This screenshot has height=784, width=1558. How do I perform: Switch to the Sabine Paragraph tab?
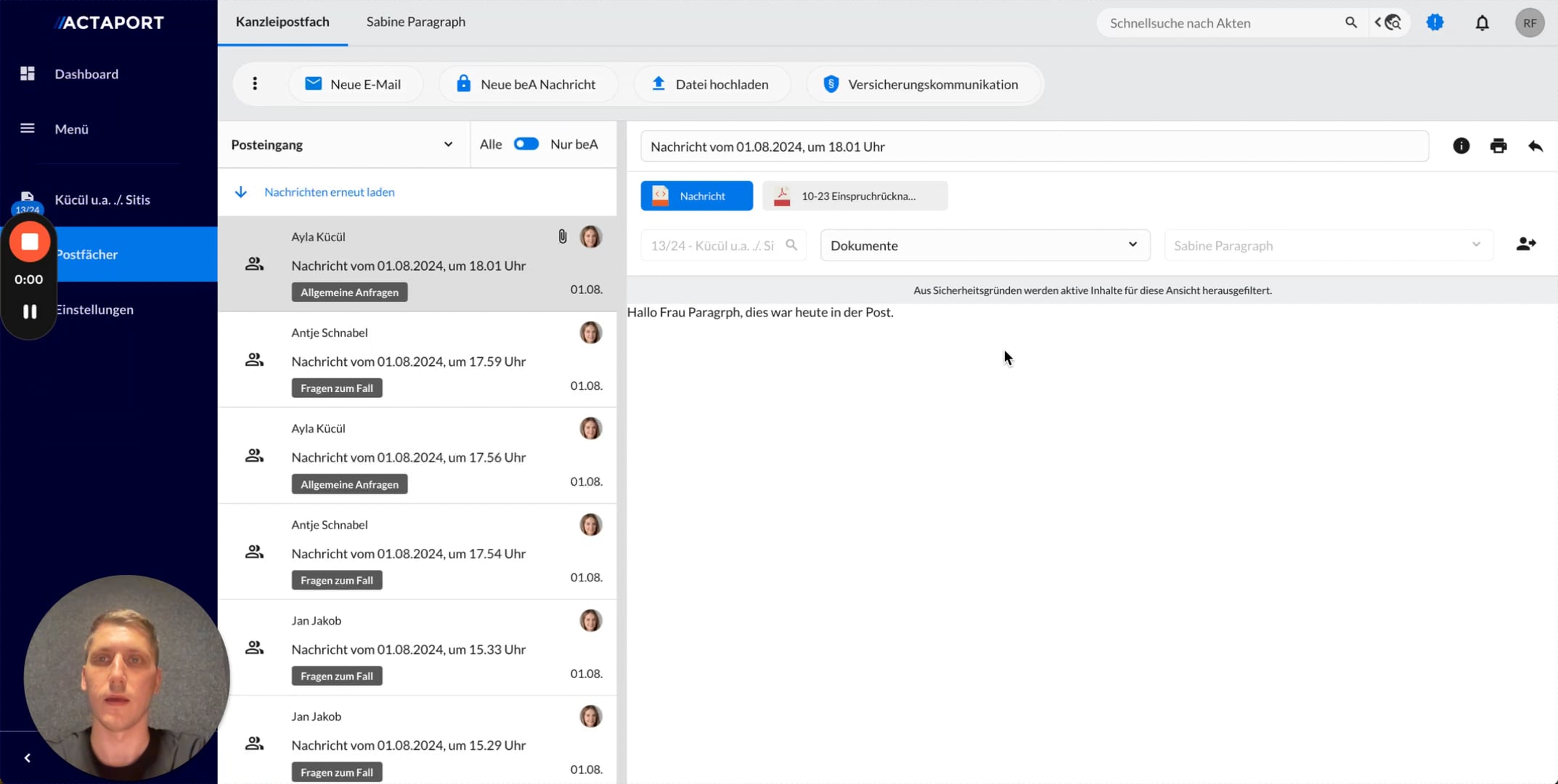[415, 22]
